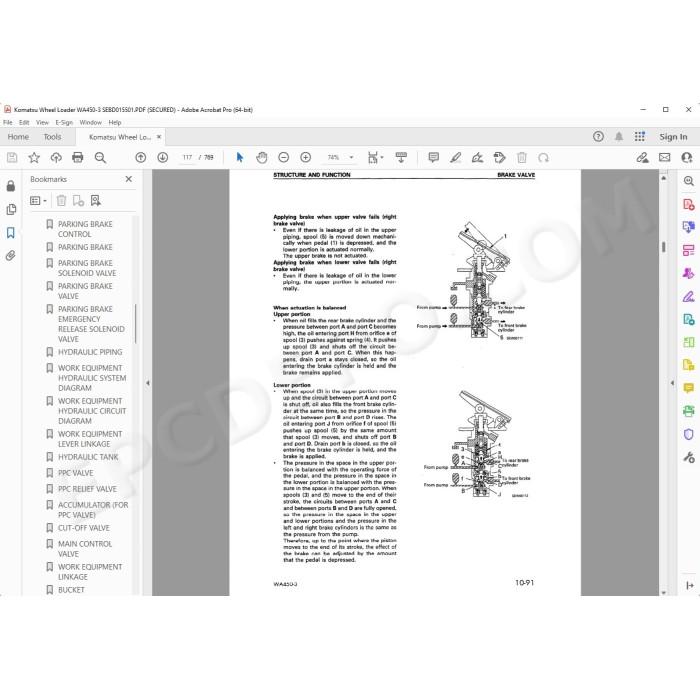The height and width of the screenshot is (700, 700).
Task: Click the upload to cloud icon
Action: (x=56, y=158)
